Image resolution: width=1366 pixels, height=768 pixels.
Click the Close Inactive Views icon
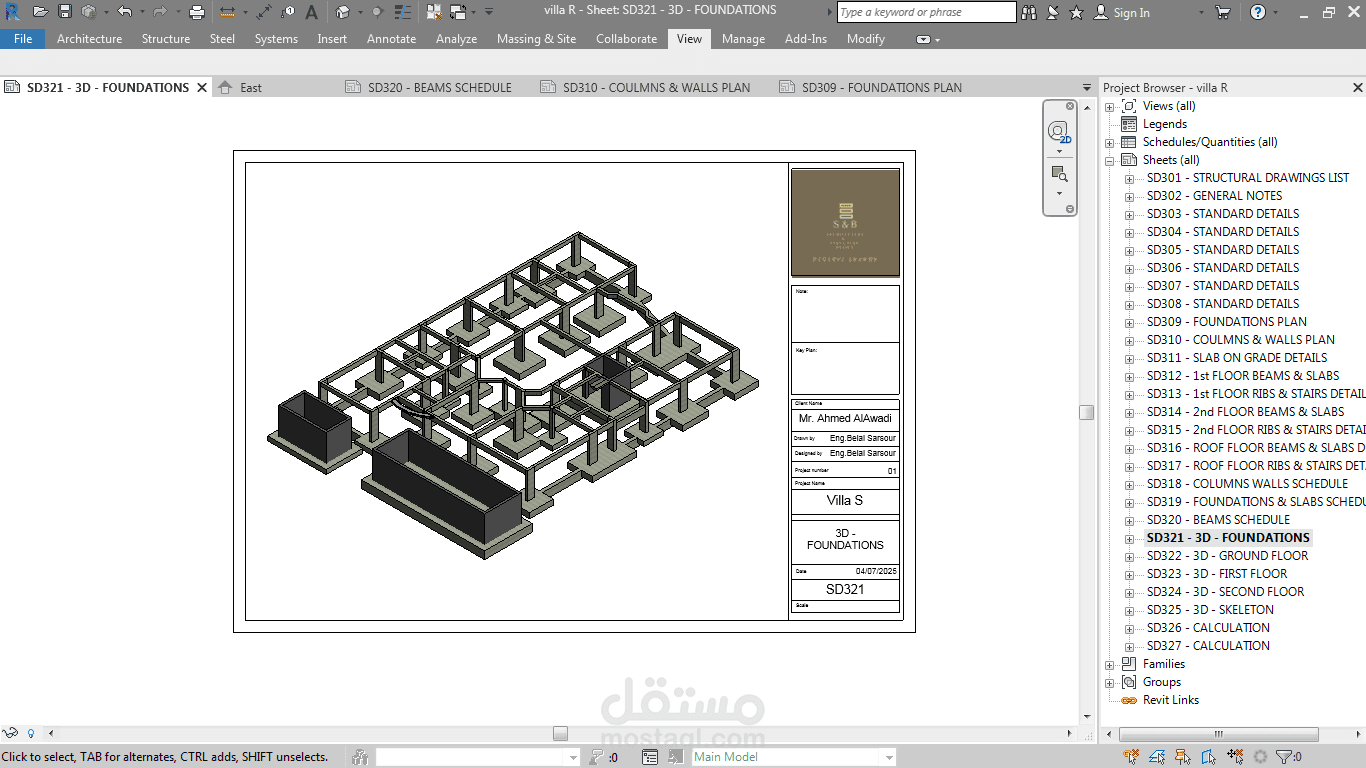(x=435, y=12)
